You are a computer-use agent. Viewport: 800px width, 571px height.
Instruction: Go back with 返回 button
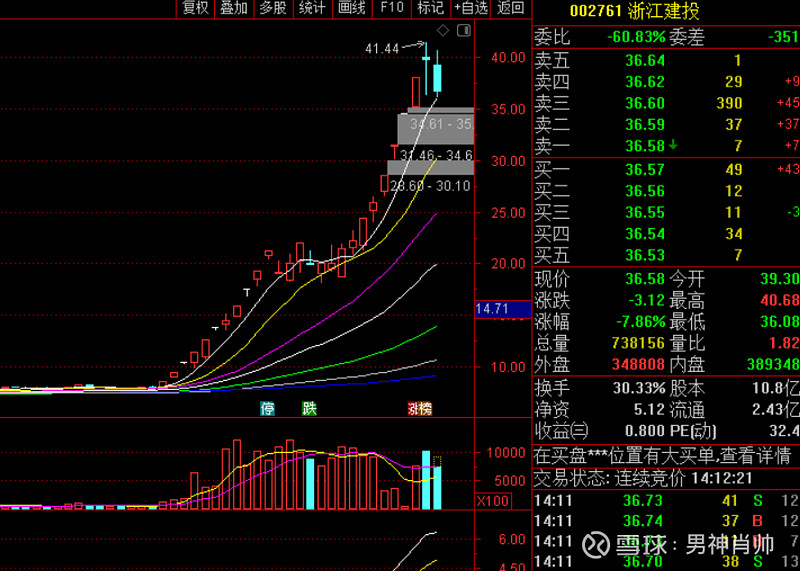tap(511, 8)
